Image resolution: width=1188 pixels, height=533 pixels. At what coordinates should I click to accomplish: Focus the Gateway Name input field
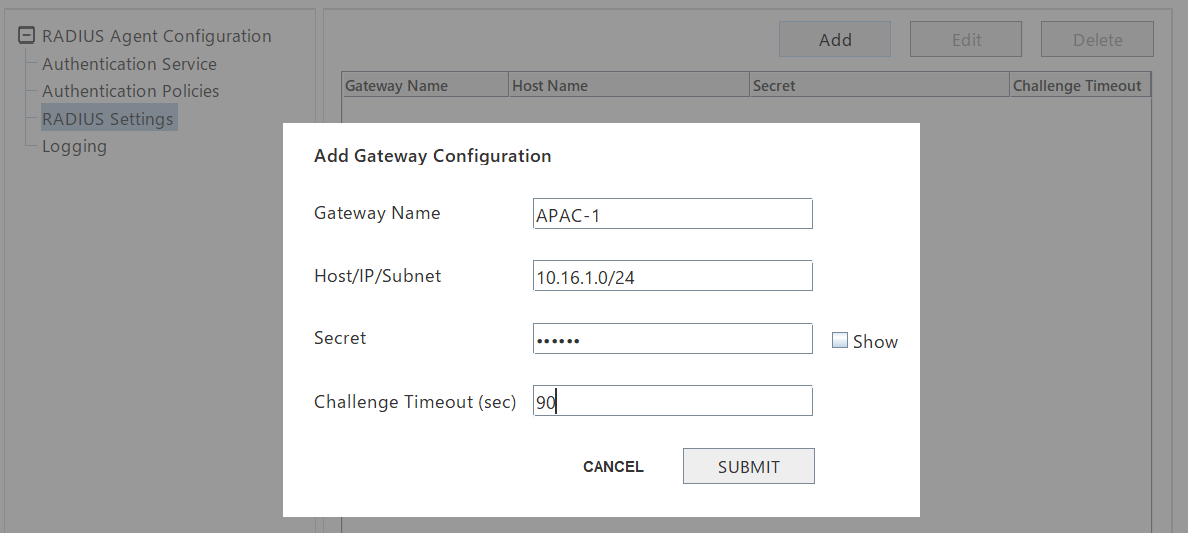coord(673,214)
